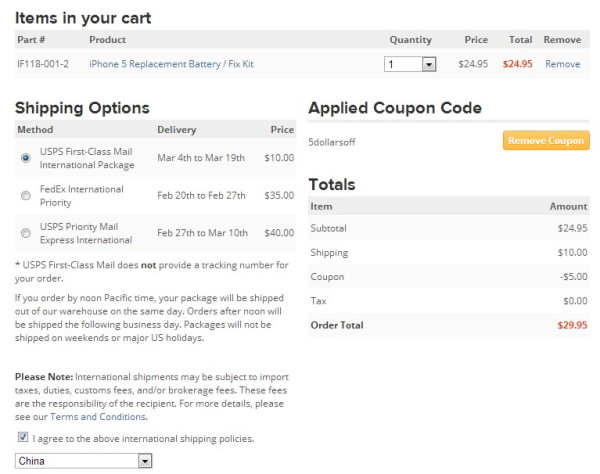The height and width of the screenshot is (474, 600).
Task: Click the FedEx price $35.00
Action: click(x=279, y=195)
